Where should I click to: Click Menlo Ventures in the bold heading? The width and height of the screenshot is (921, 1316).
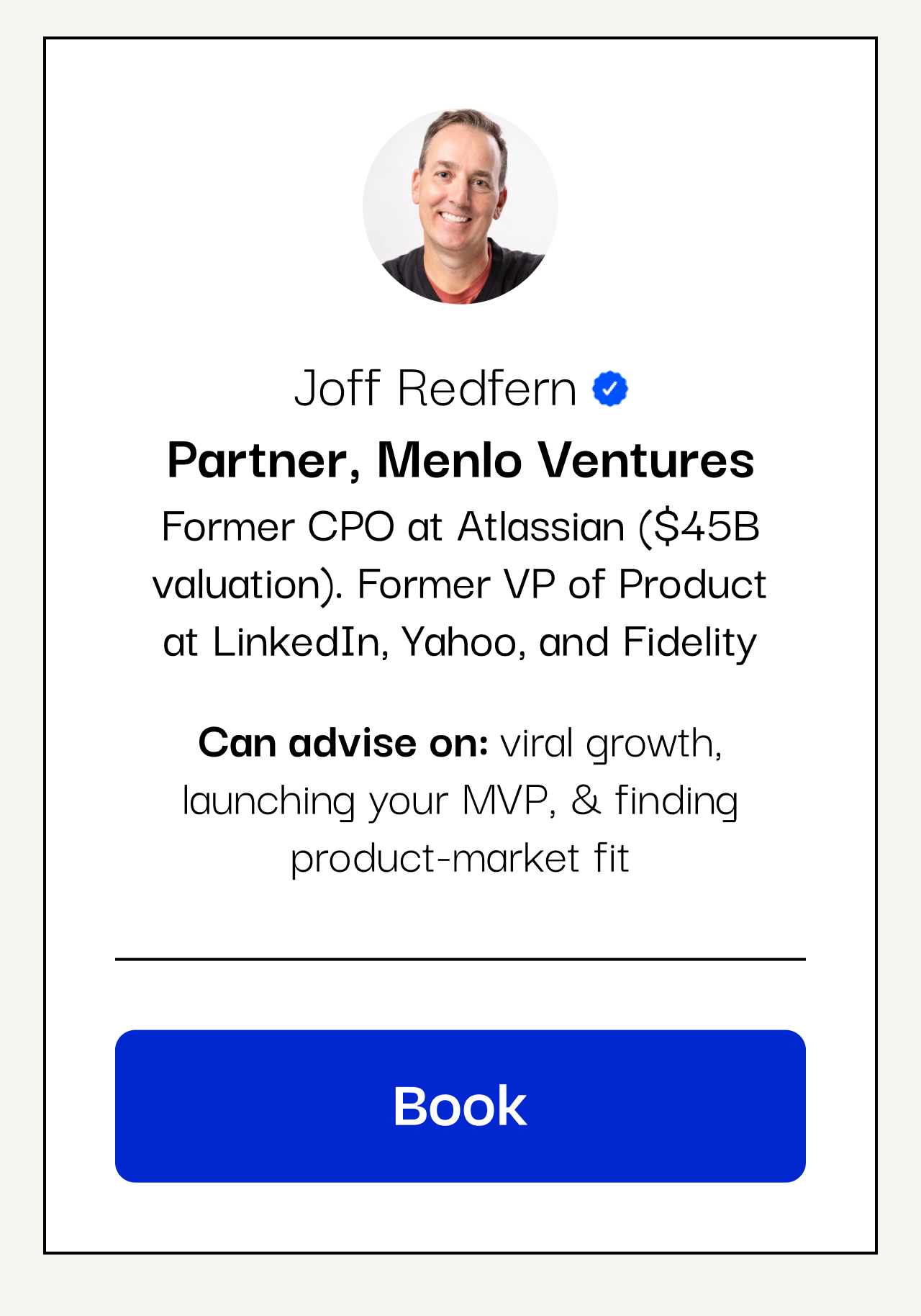click(x=566, y=461)
